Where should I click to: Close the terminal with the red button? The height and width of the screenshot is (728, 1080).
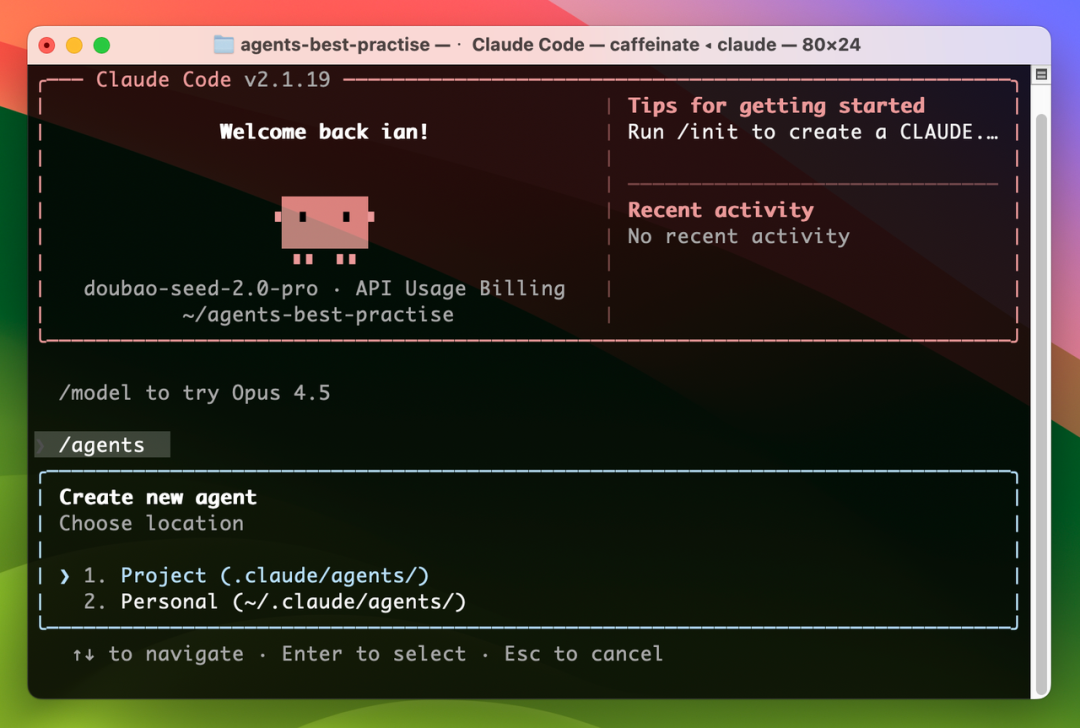tap(47, 45)
